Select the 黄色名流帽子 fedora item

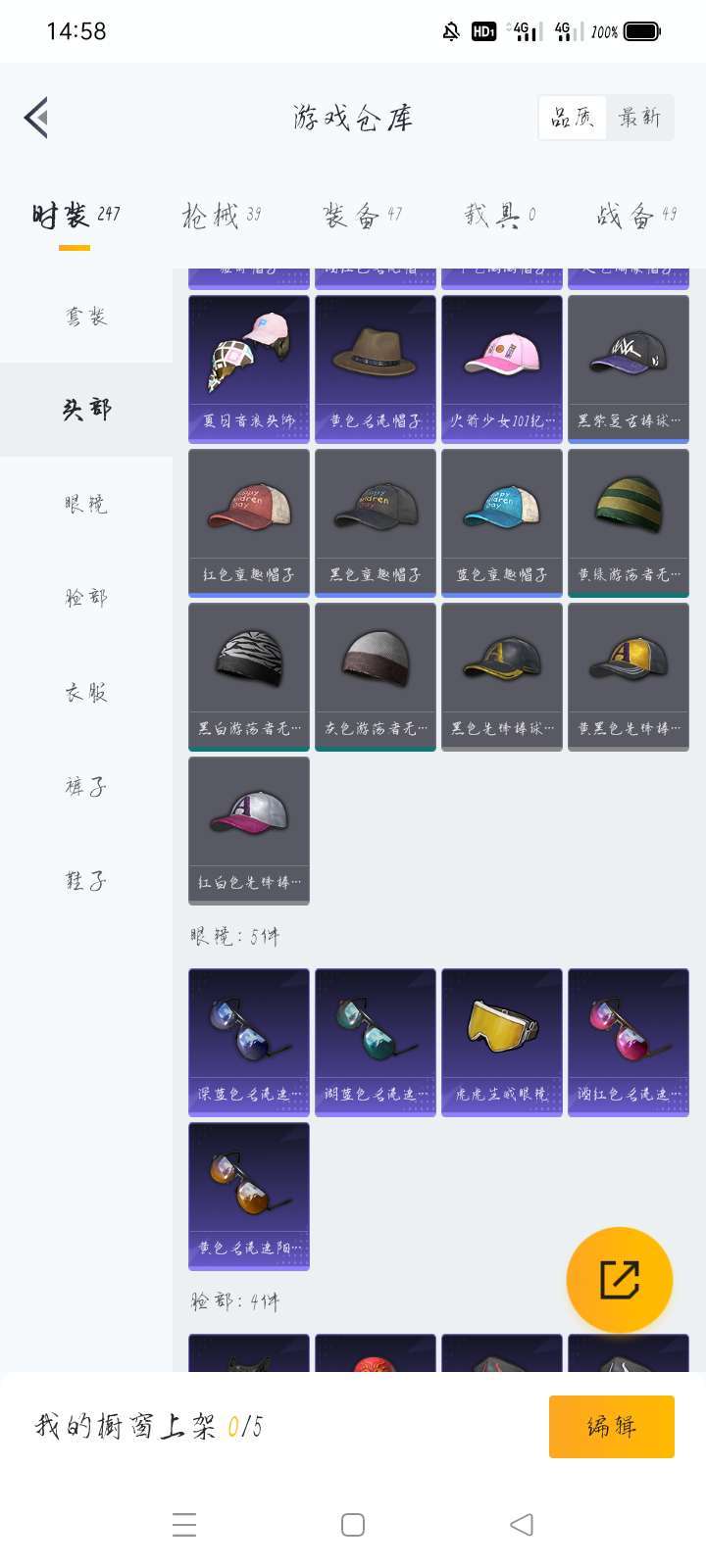pos(376,368)
